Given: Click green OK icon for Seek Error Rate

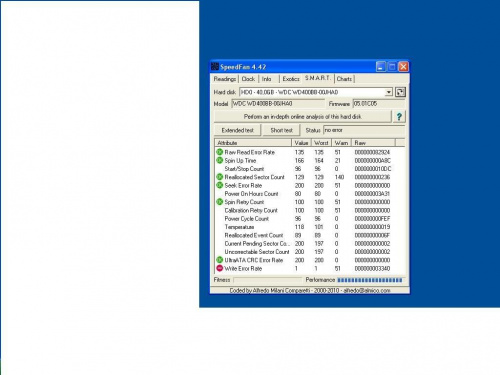Looking at the screenshot, I should coord(219,185).
